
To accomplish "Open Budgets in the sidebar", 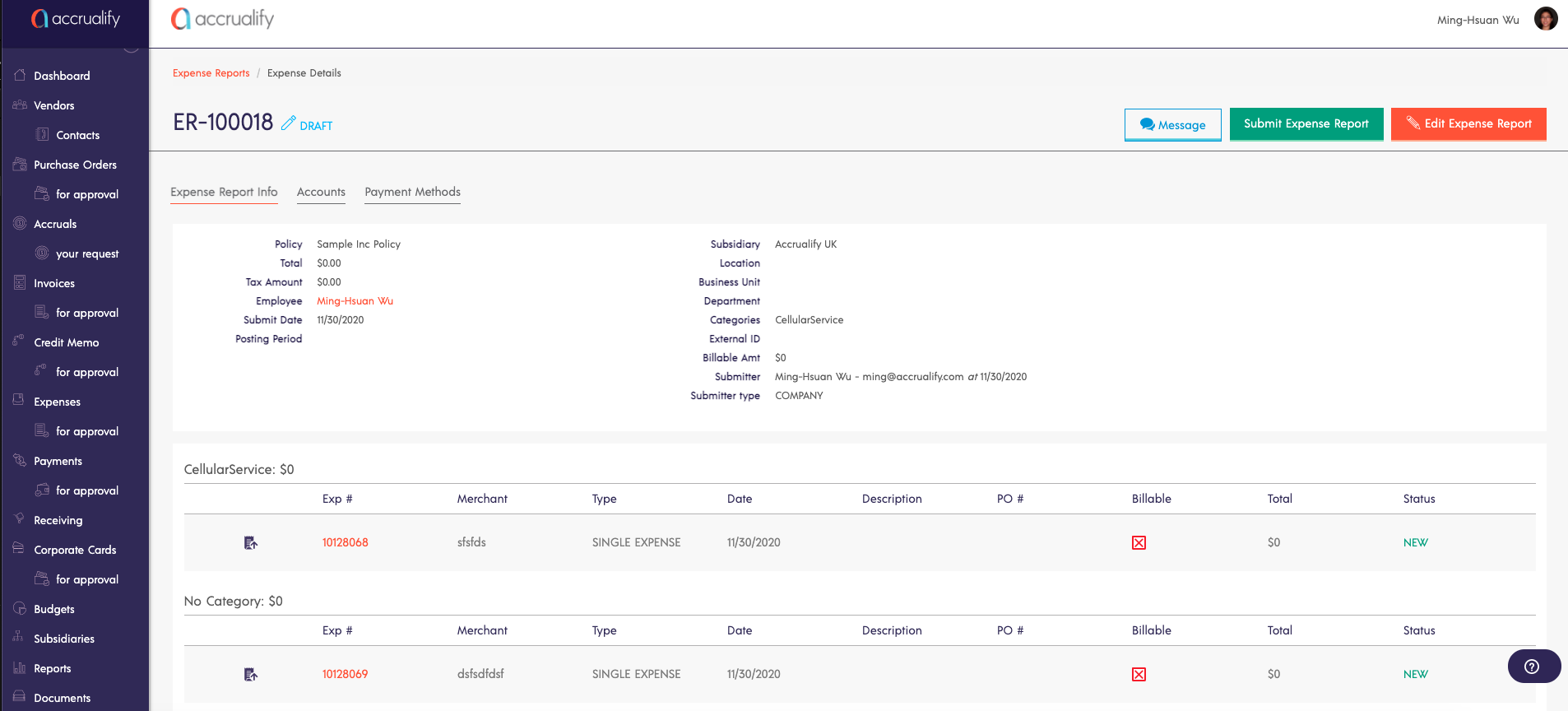I will point(53,609).
